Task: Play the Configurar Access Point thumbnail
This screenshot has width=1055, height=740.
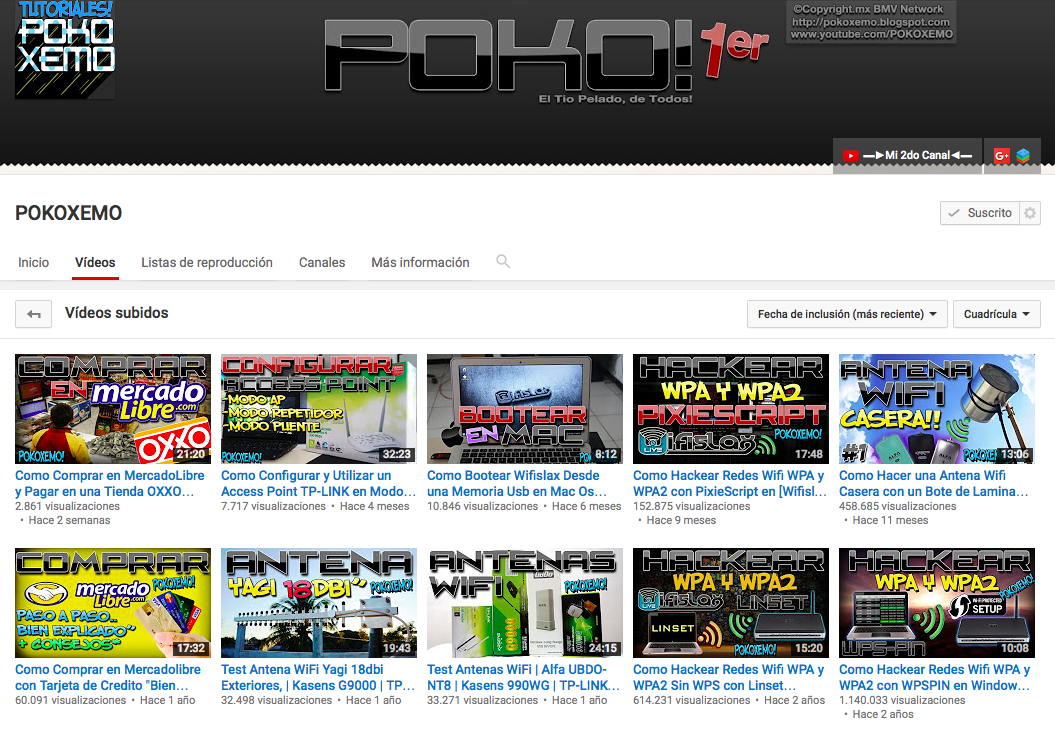Action: click(319, 409)
